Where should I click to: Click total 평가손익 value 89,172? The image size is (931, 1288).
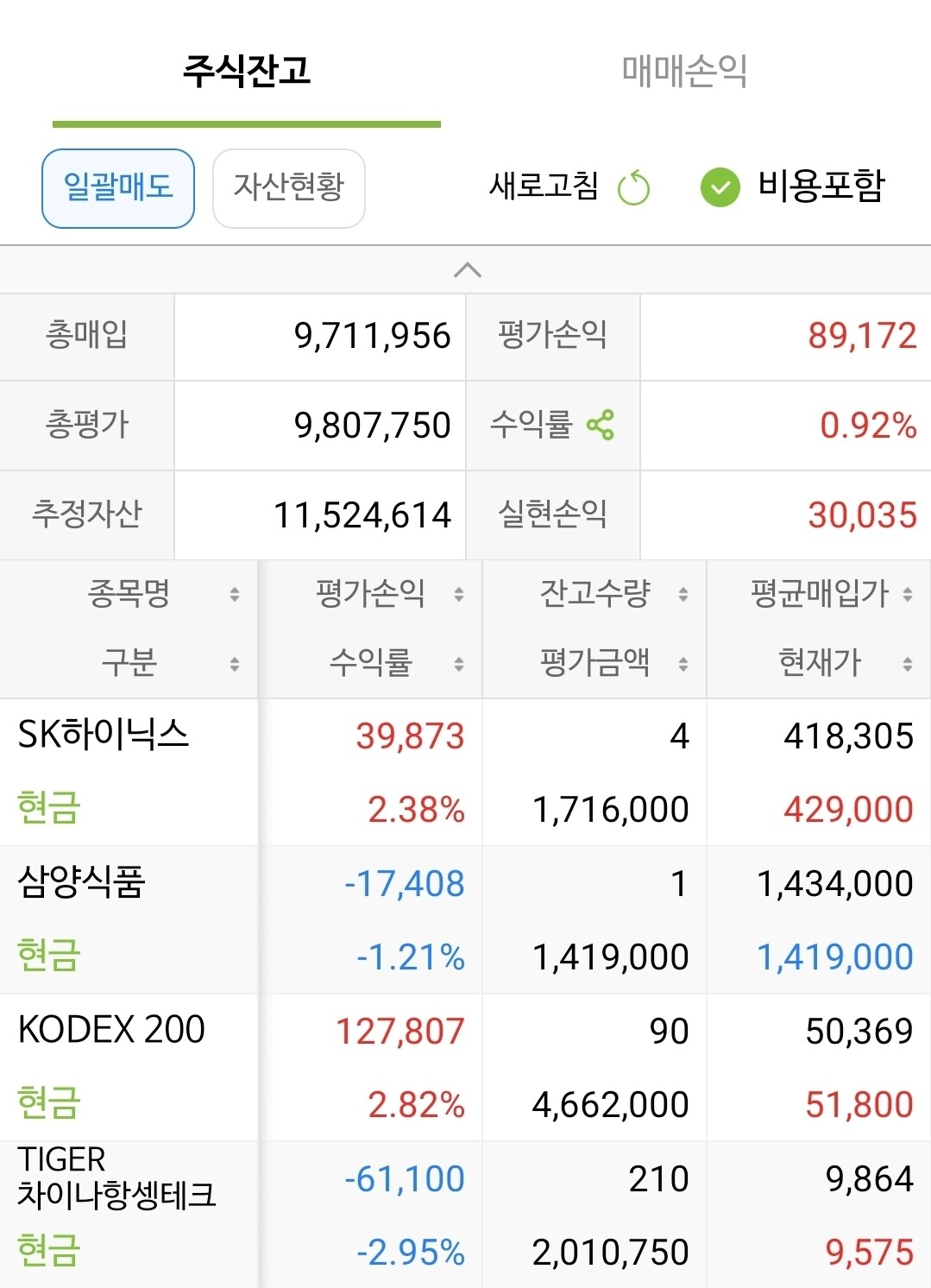pyautogui.click(x=862, y=336)
